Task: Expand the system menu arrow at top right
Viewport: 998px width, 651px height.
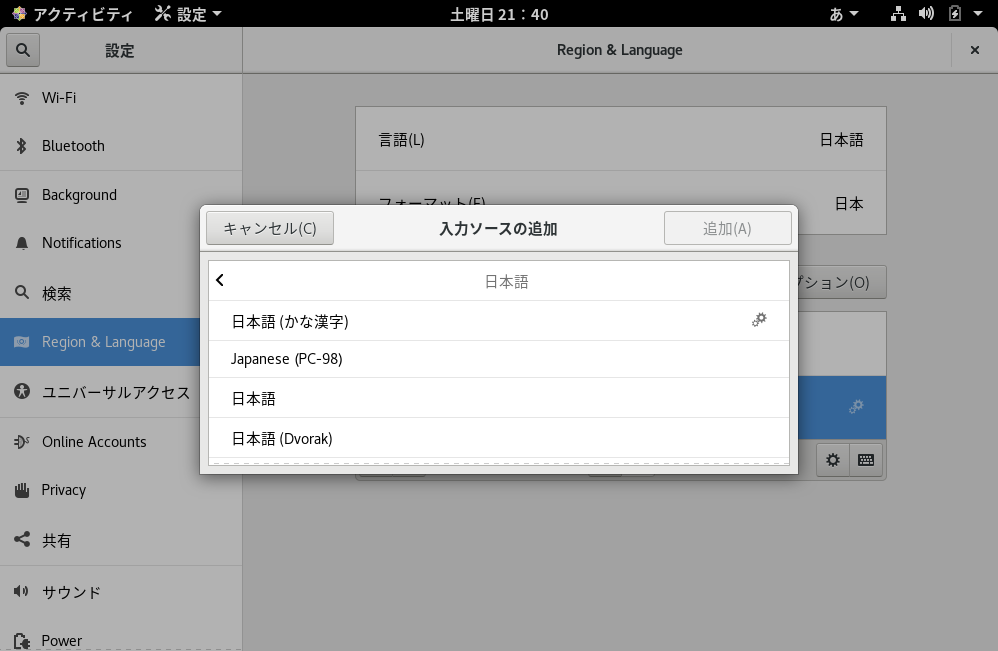Action: coord(978,14)
